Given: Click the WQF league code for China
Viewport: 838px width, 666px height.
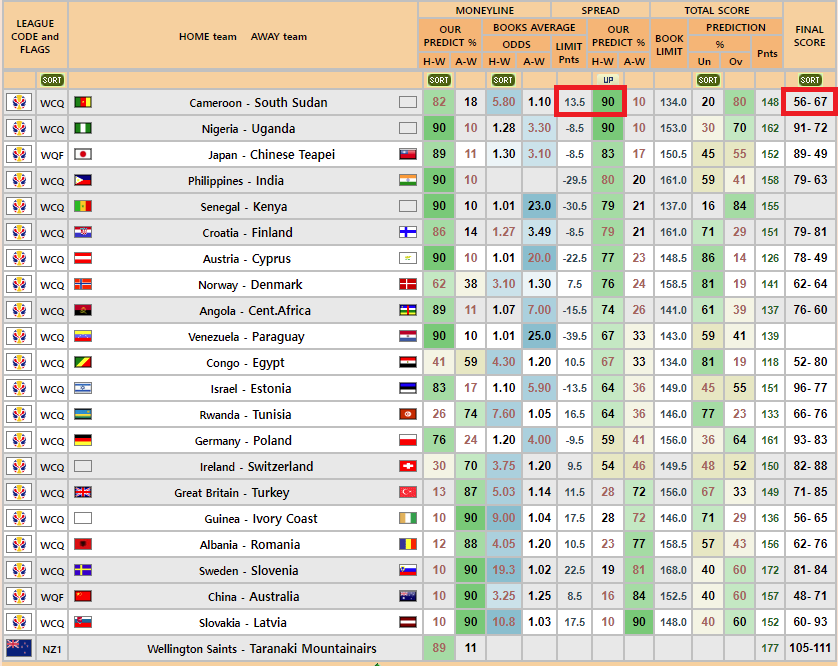Looking at the screenshot, I should click(x=52, y=596).
